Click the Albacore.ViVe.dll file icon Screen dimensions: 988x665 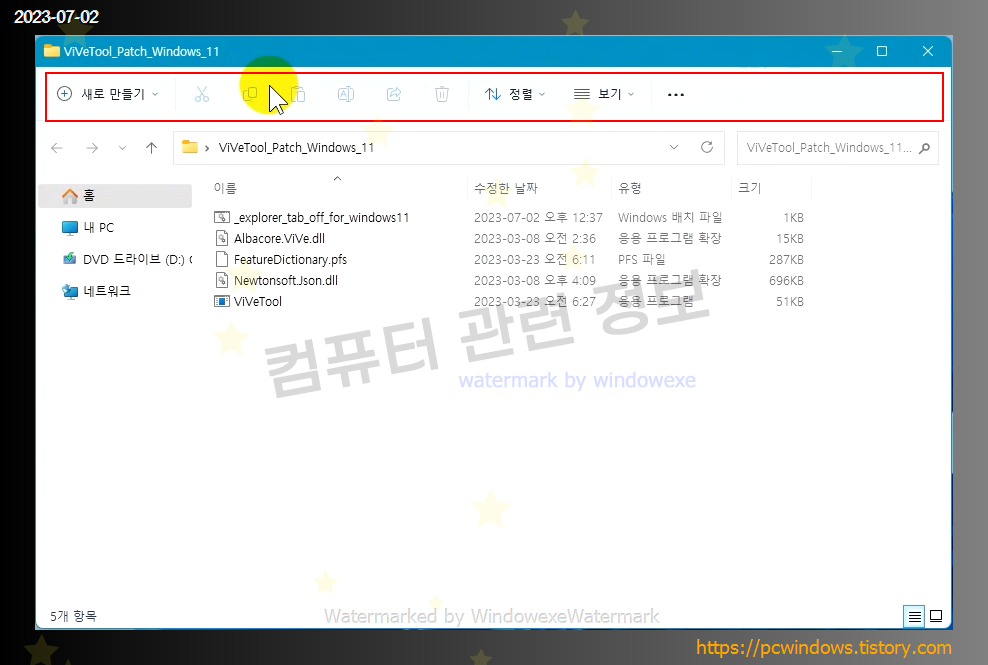pos(222,238)
